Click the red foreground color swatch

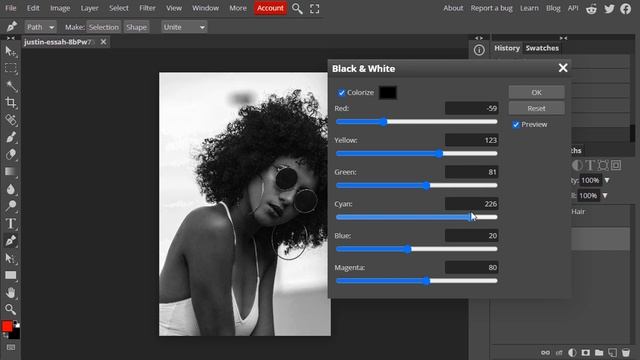(7, 326)
